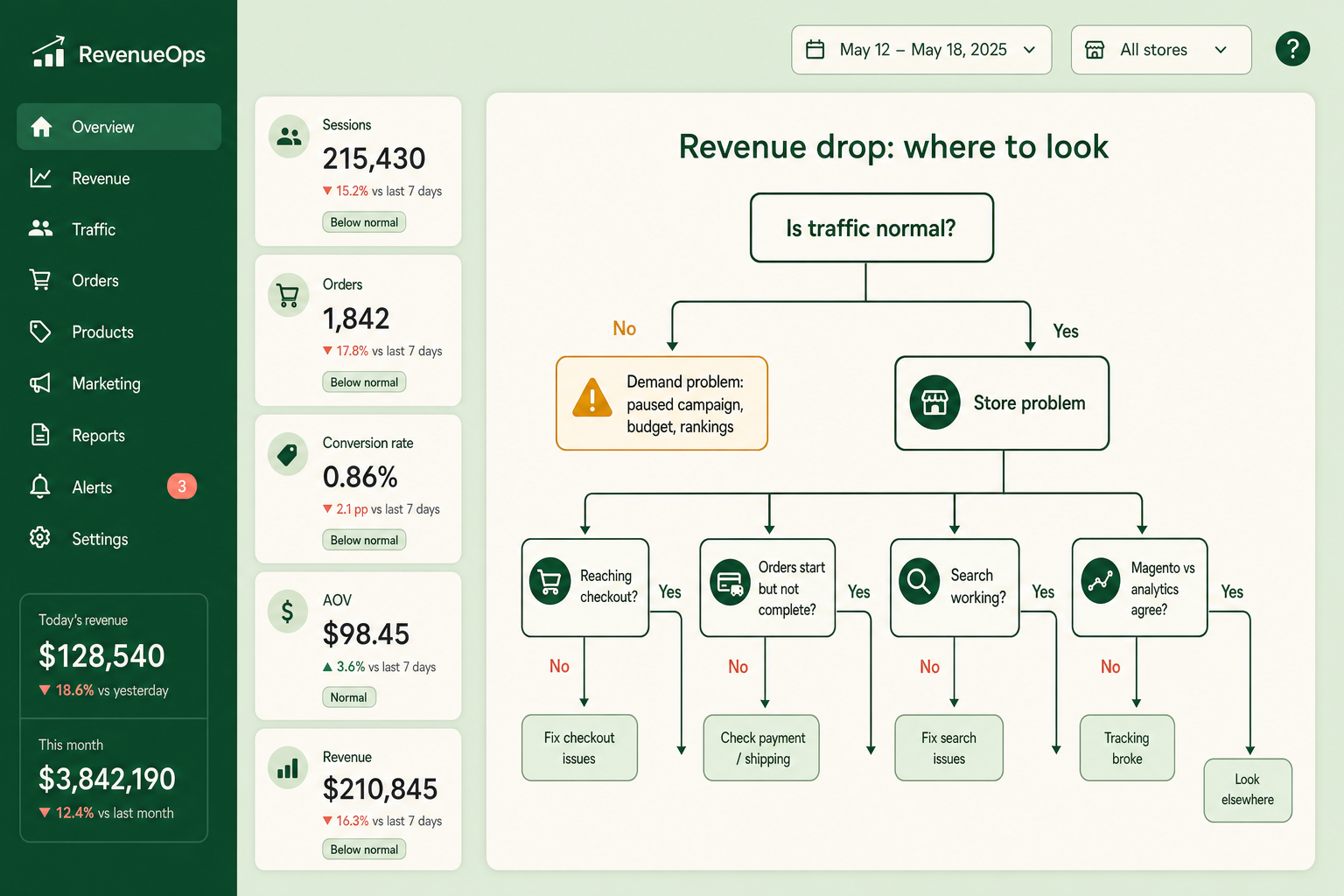Click the Demand problem description text
1344x896 pixels.
[x=685, y=404]
